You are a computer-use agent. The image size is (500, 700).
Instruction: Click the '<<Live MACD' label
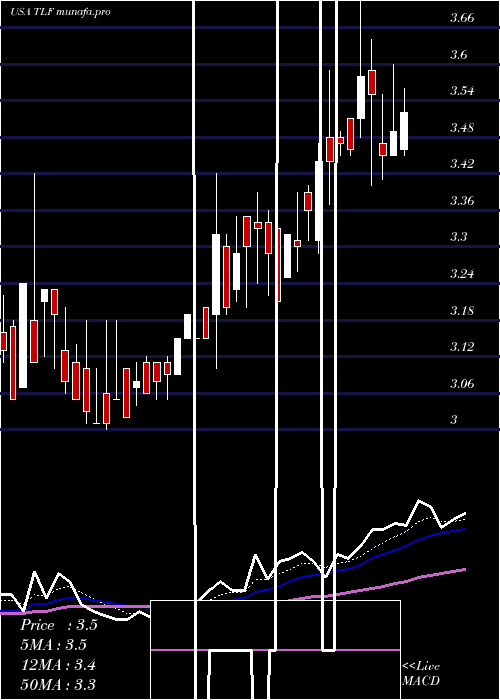tap(421, 674)
